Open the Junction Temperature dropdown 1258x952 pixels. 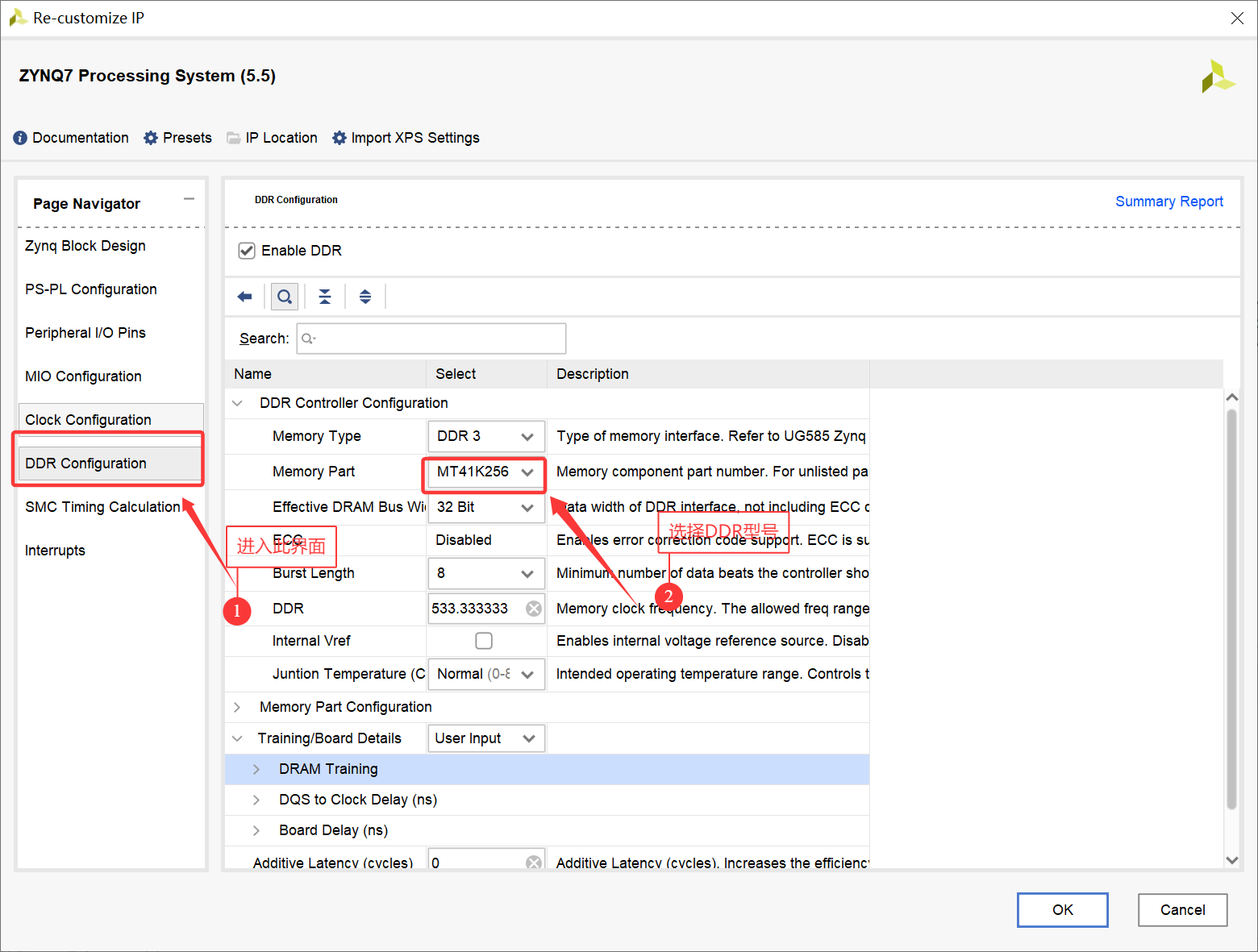click(x=486, y=674)
